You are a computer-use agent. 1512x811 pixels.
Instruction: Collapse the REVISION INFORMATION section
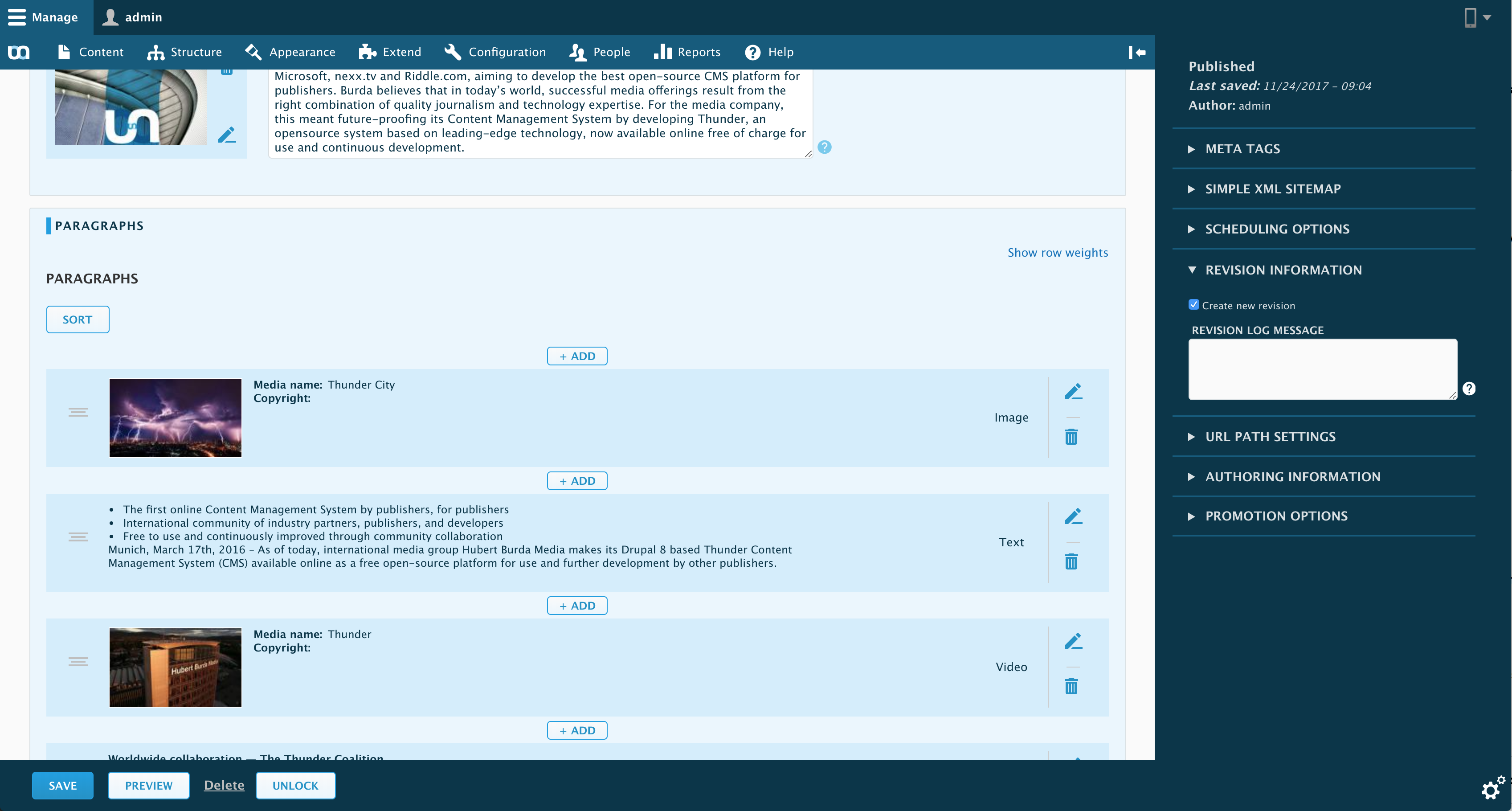pos(1283,270)
